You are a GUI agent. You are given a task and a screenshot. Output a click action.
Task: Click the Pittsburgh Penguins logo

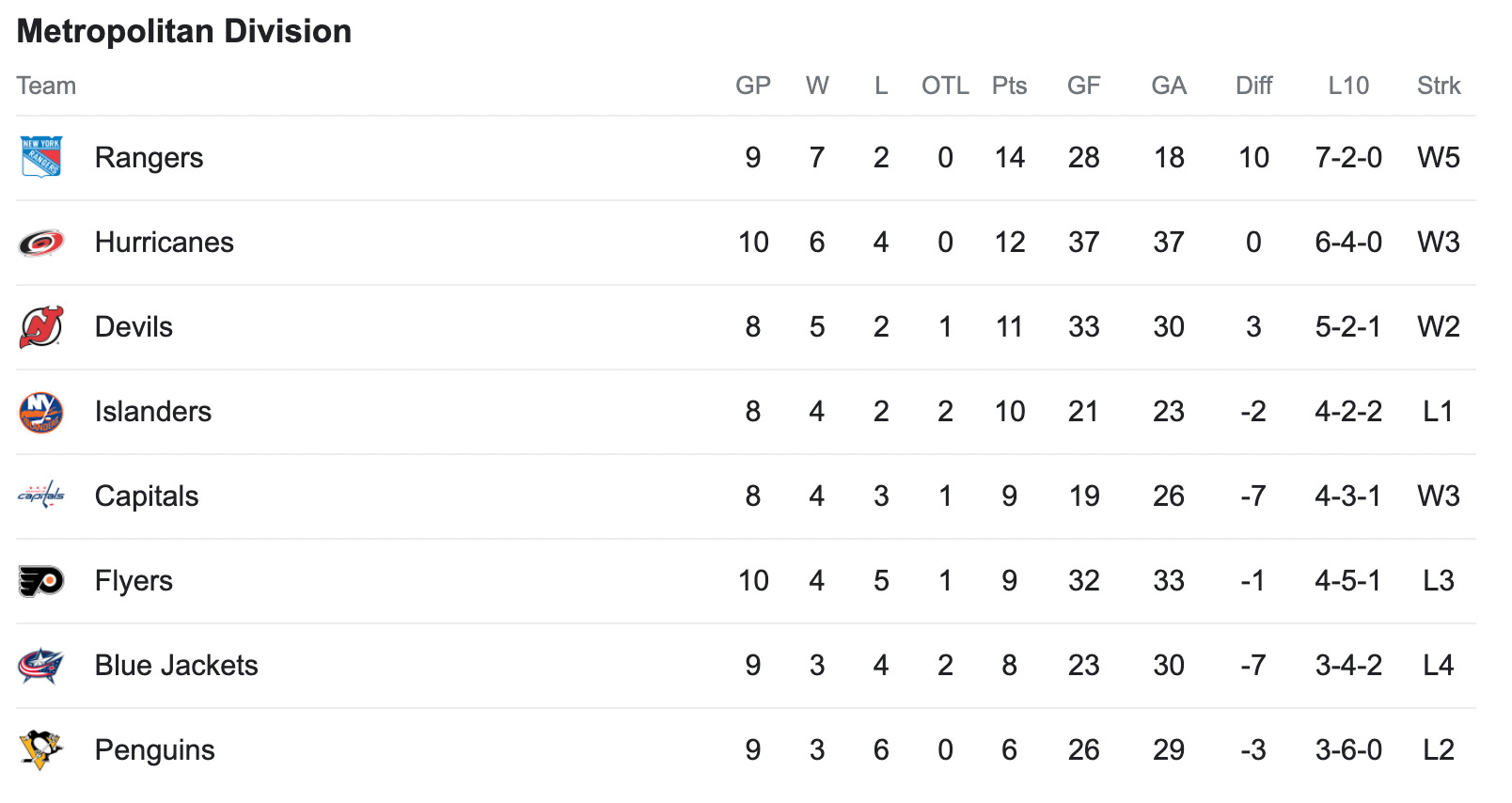41,749
